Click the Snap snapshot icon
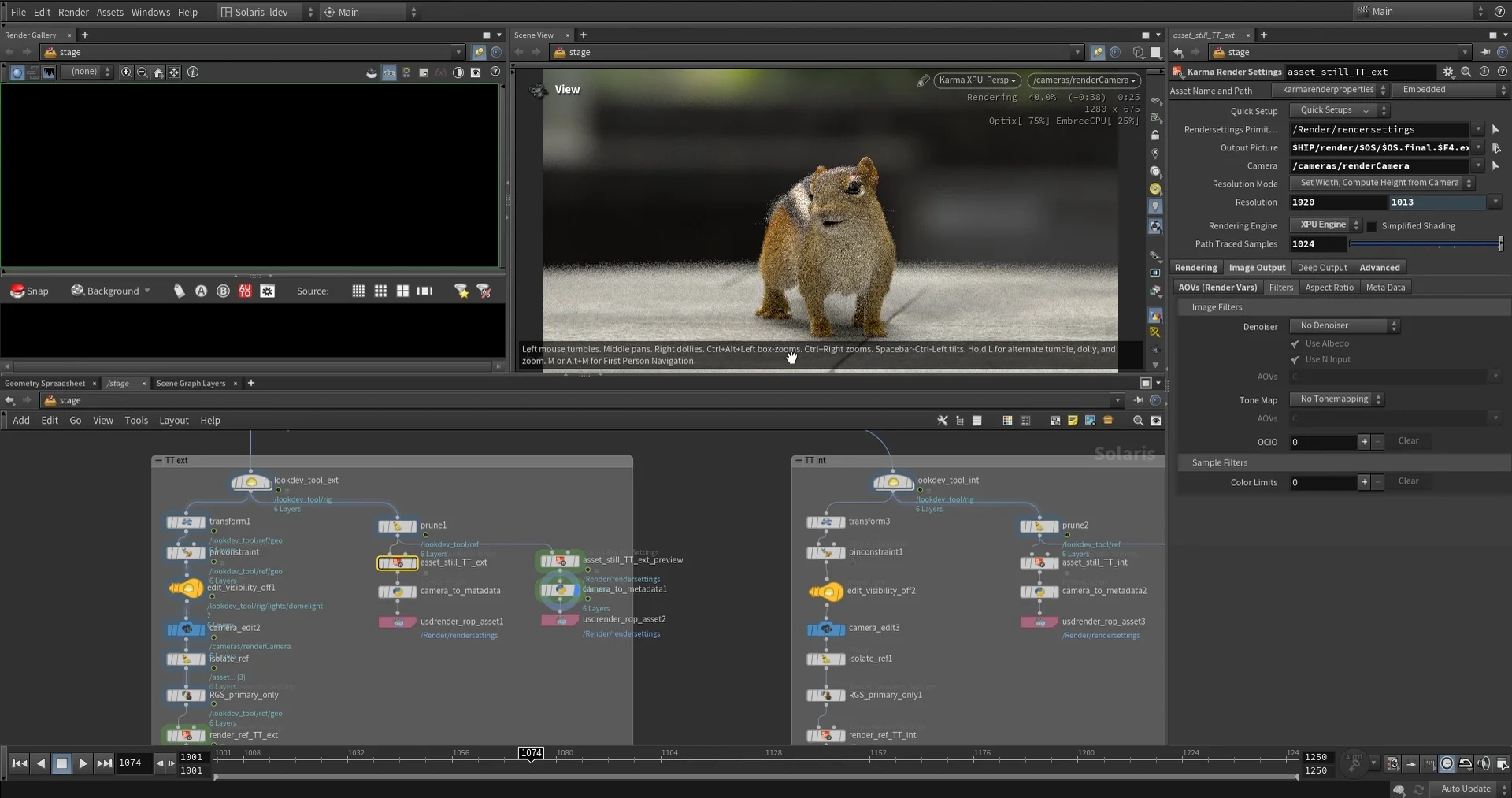Viewport: 1512px width, 798px height. [17, 291]
